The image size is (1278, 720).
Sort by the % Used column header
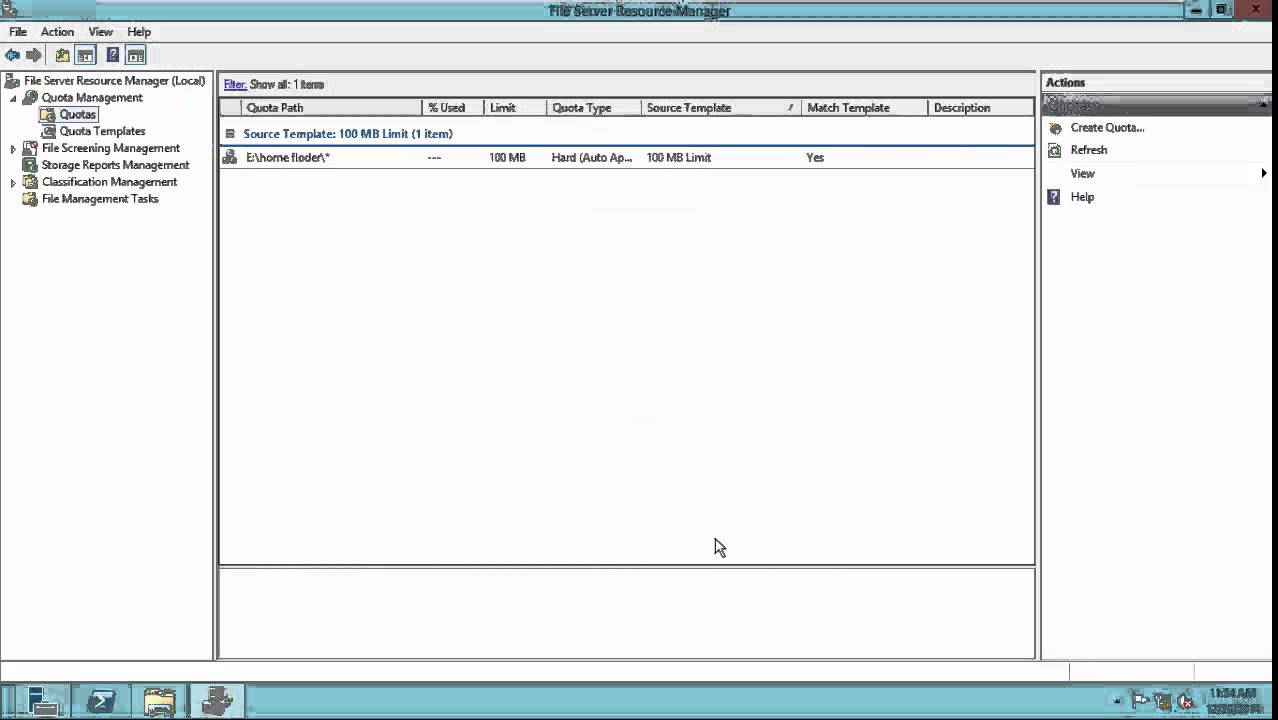point(453,108)
